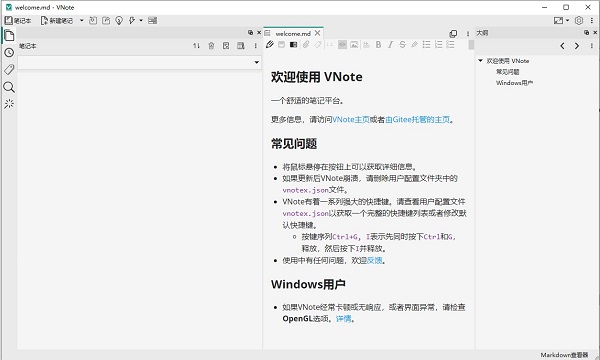This screenshot has width=600, height=360.
Task: Click the highlighter mark icon
Action: click(x=414, y=45)
